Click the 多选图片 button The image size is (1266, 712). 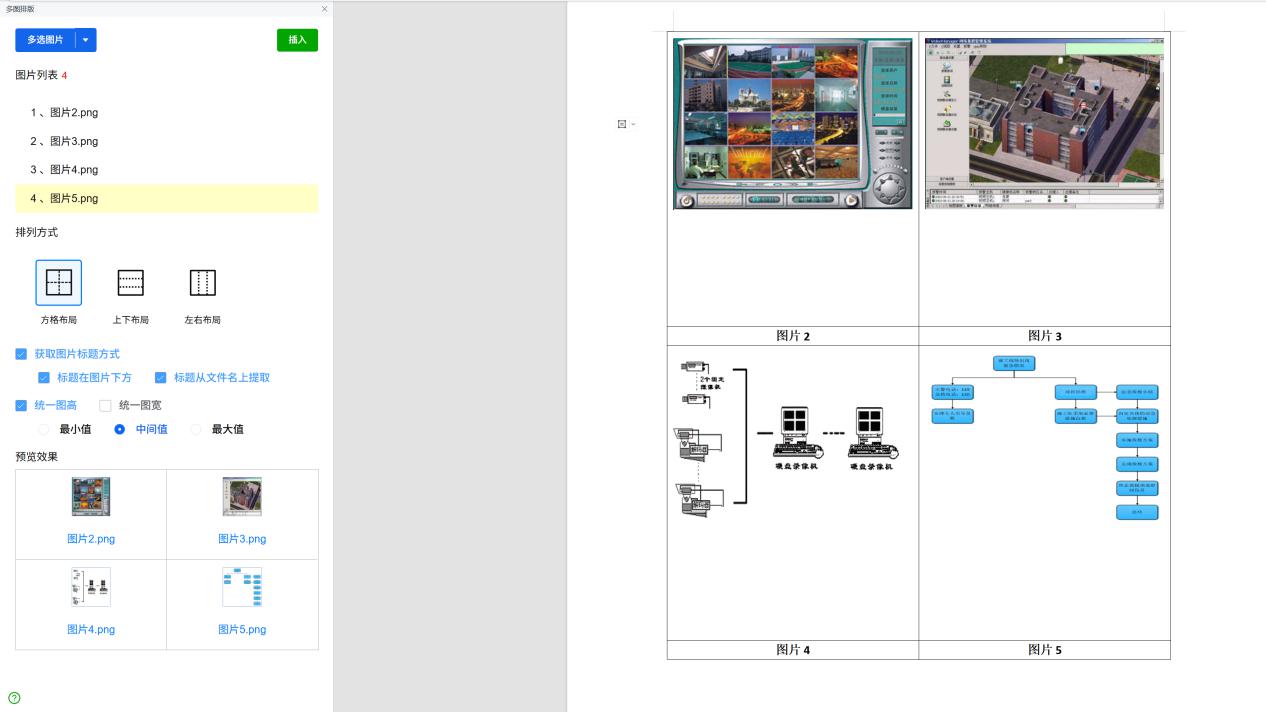(x=45, y=40)
